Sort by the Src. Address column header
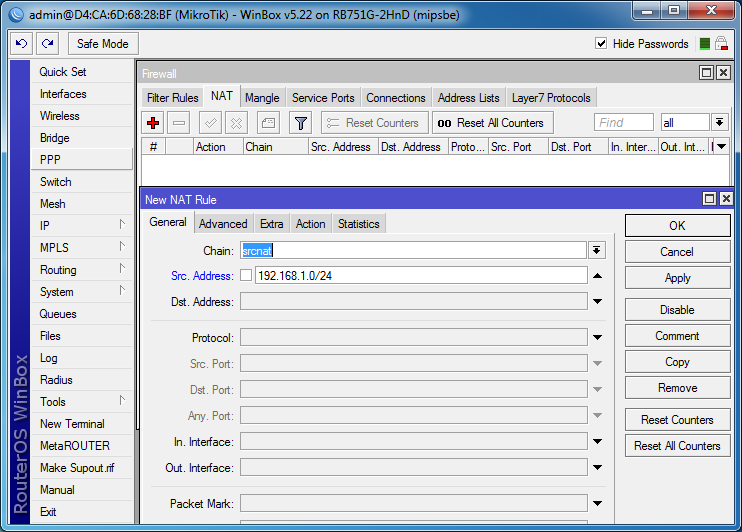Viewport: 742px width, 532px height. pos(343,147)
